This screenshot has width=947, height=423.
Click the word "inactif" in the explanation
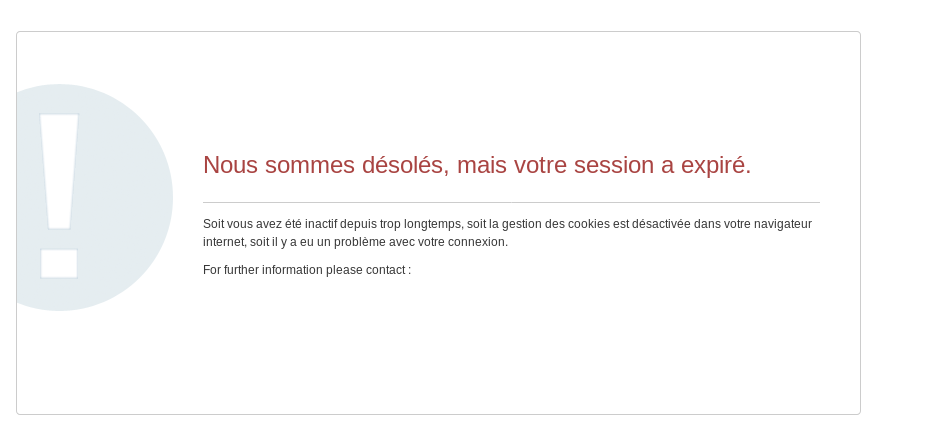coord(319,224)
